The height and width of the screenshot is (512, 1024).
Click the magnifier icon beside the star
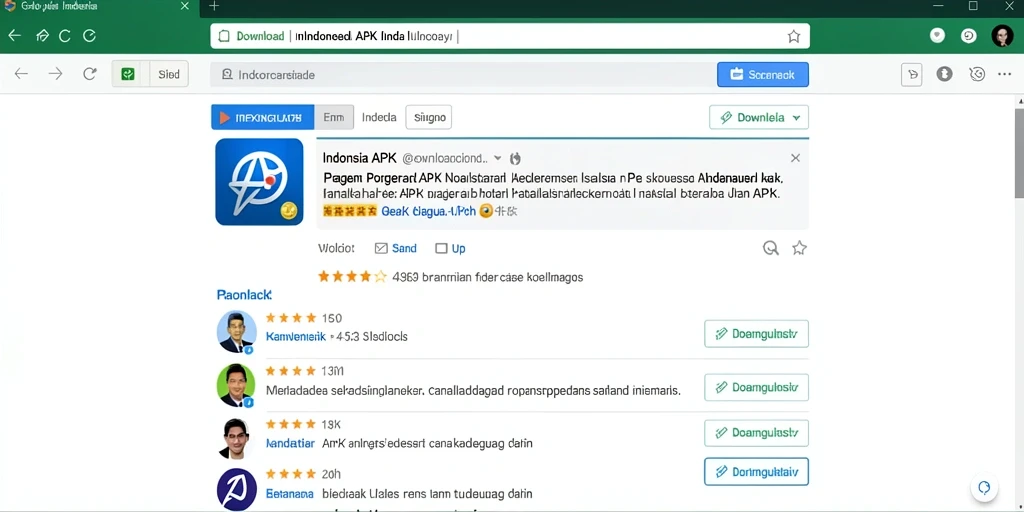771,248
